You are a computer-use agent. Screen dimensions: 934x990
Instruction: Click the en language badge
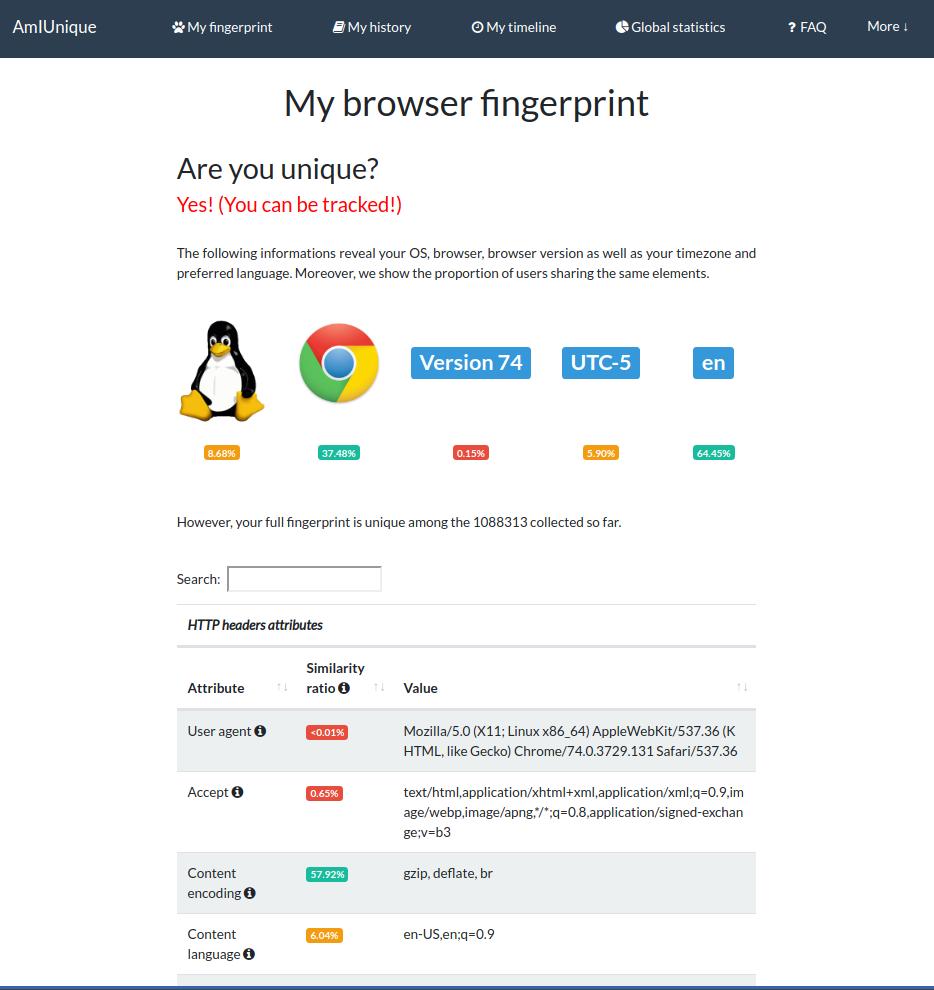tap(713, 363)
